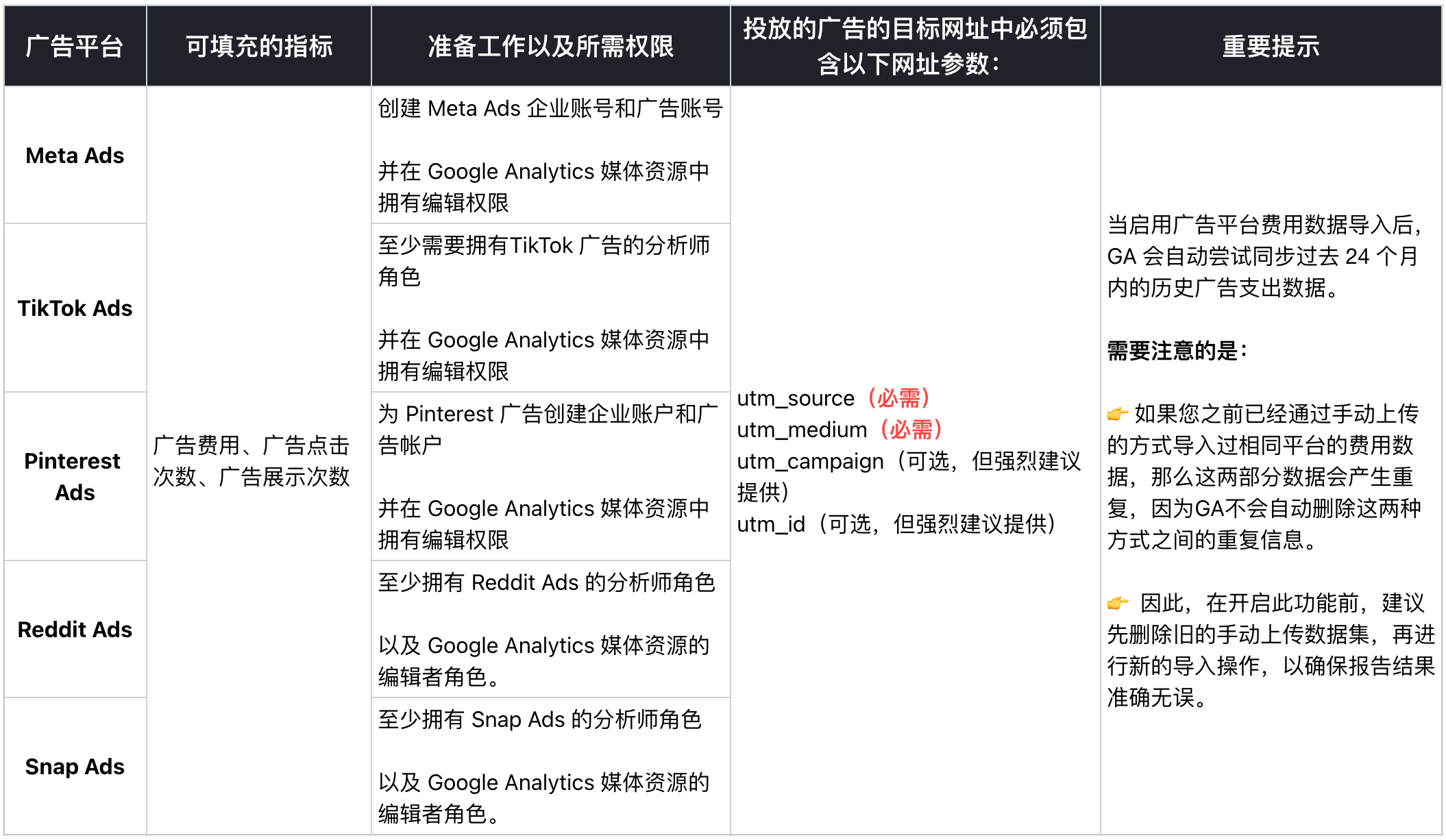Click the Meta Ads preparation requirements cell
The image size is (1446, 840).
click(552, 153)
